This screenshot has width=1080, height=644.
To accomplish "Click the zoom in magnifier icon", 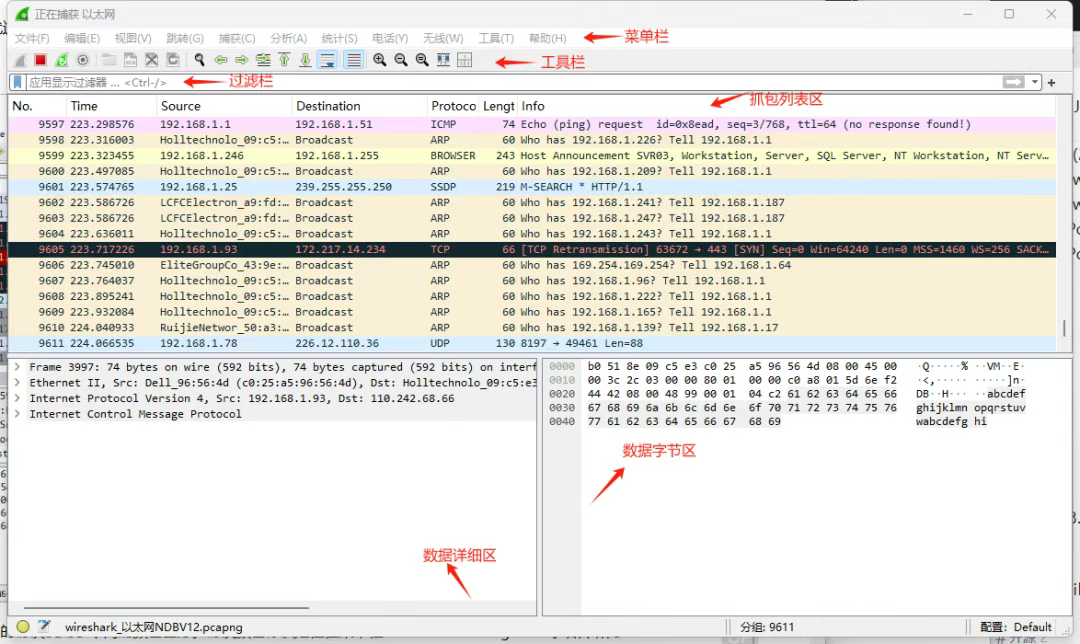I will pyautogui.click(x=380, y=60).
